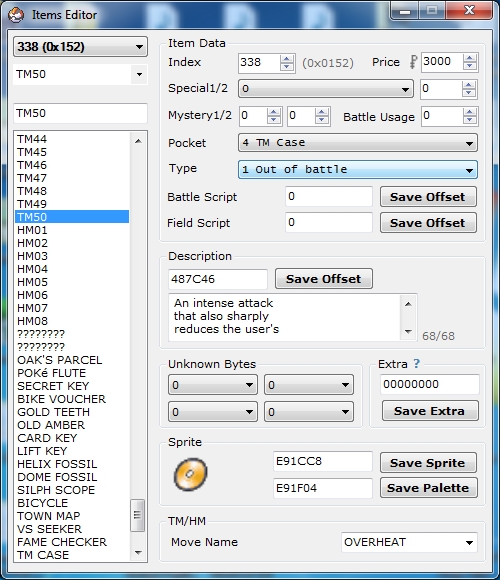Screen dimensions: 500x580
Task: Select TM44 in the item list
Action: 72,139
